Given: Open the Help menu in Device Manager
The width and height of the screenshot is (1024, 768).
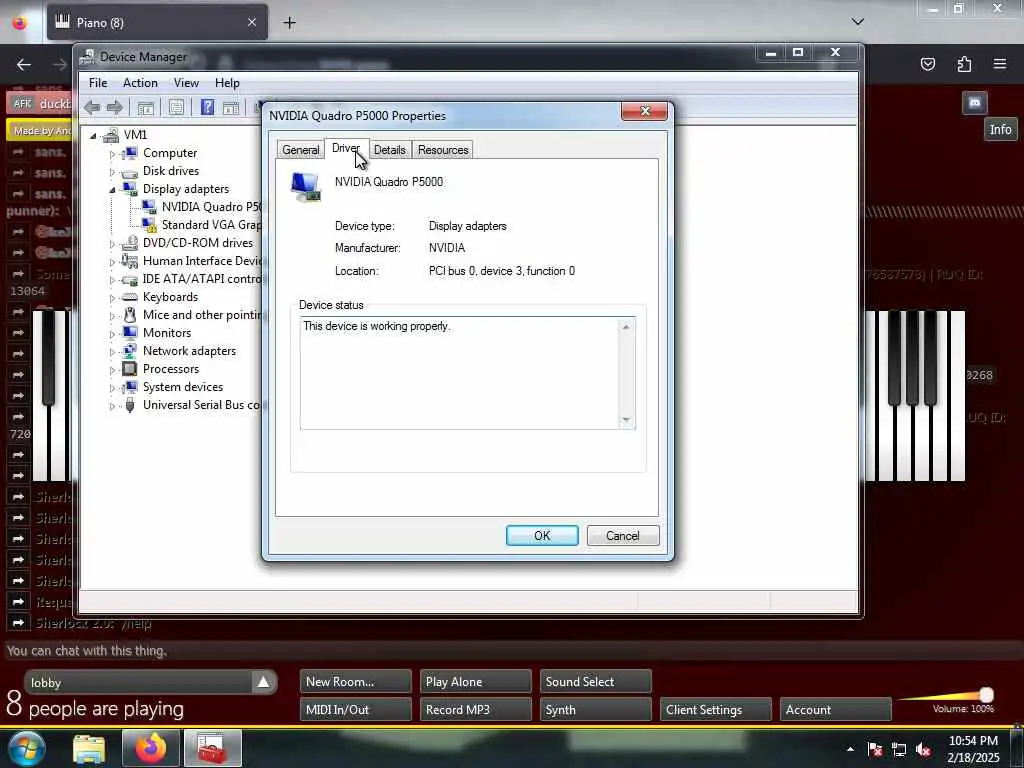Looking at the screenshot, I should tap(227, 83).
